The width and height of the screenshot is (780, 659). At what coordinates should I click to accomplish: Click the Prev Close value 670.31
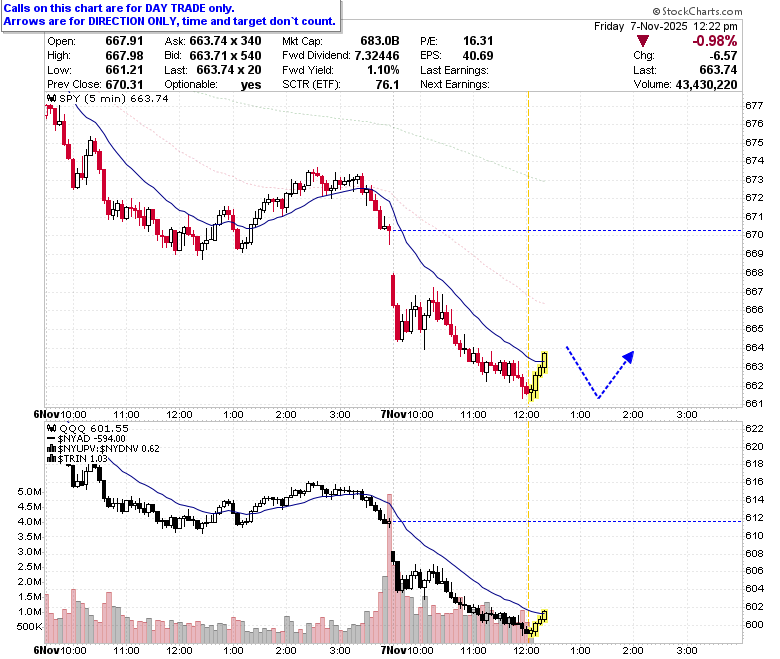click(x=124, y=85)
